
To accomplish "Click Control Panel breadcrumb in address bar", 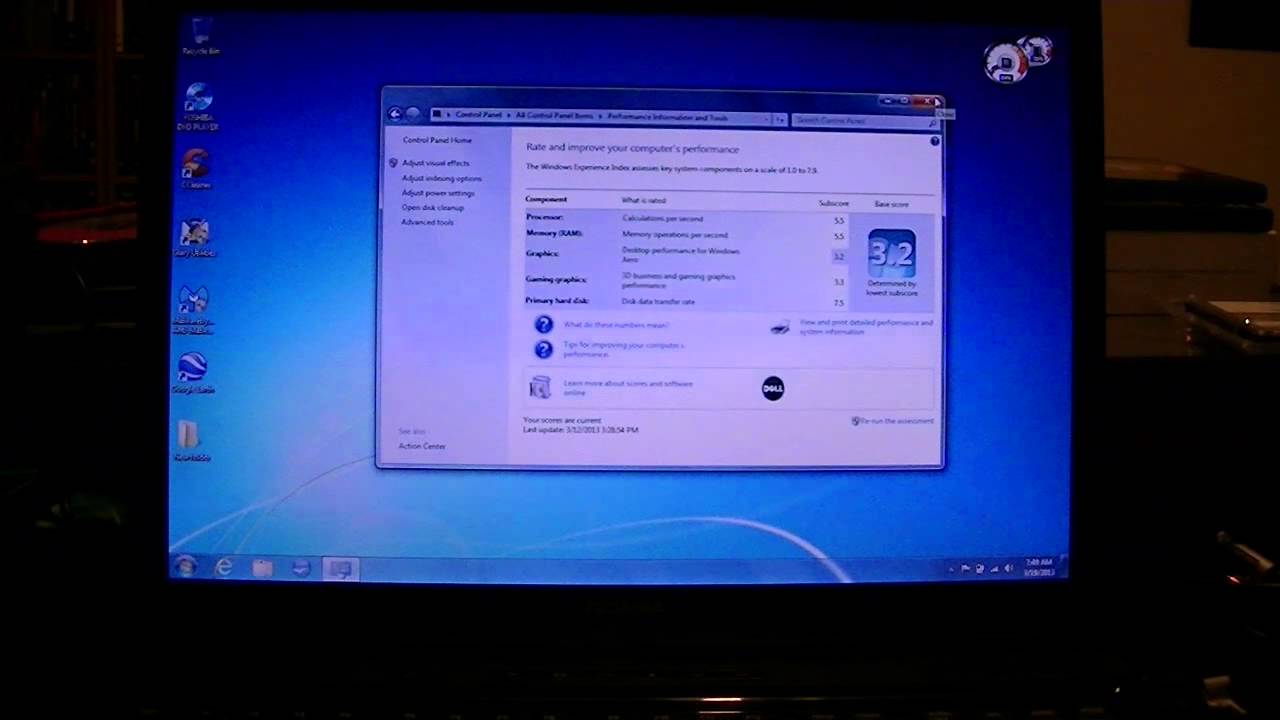I will coord(478,115).
